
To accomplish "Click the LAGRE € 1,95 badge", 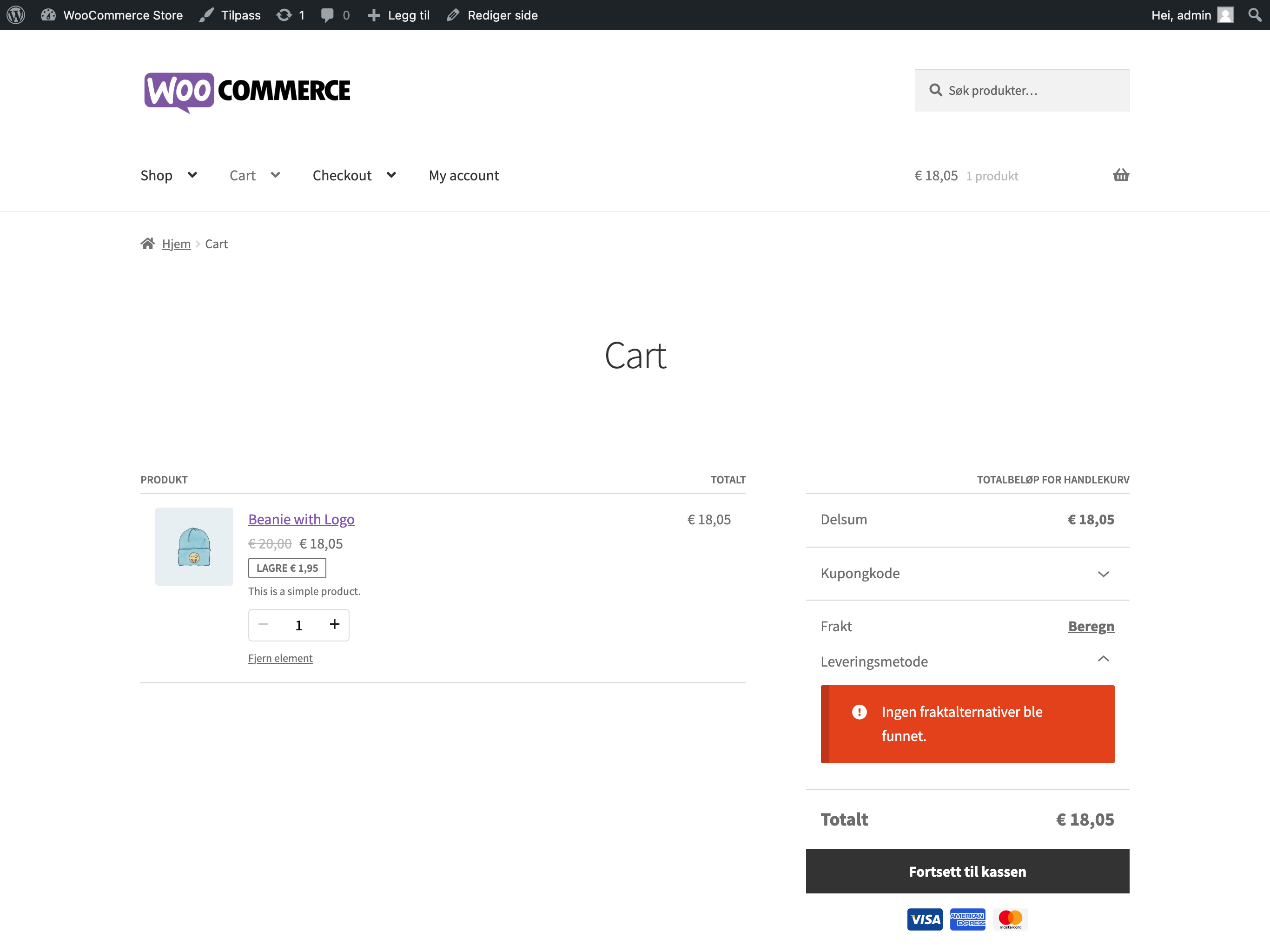I will pyautogui.click(x=287, y=568).
